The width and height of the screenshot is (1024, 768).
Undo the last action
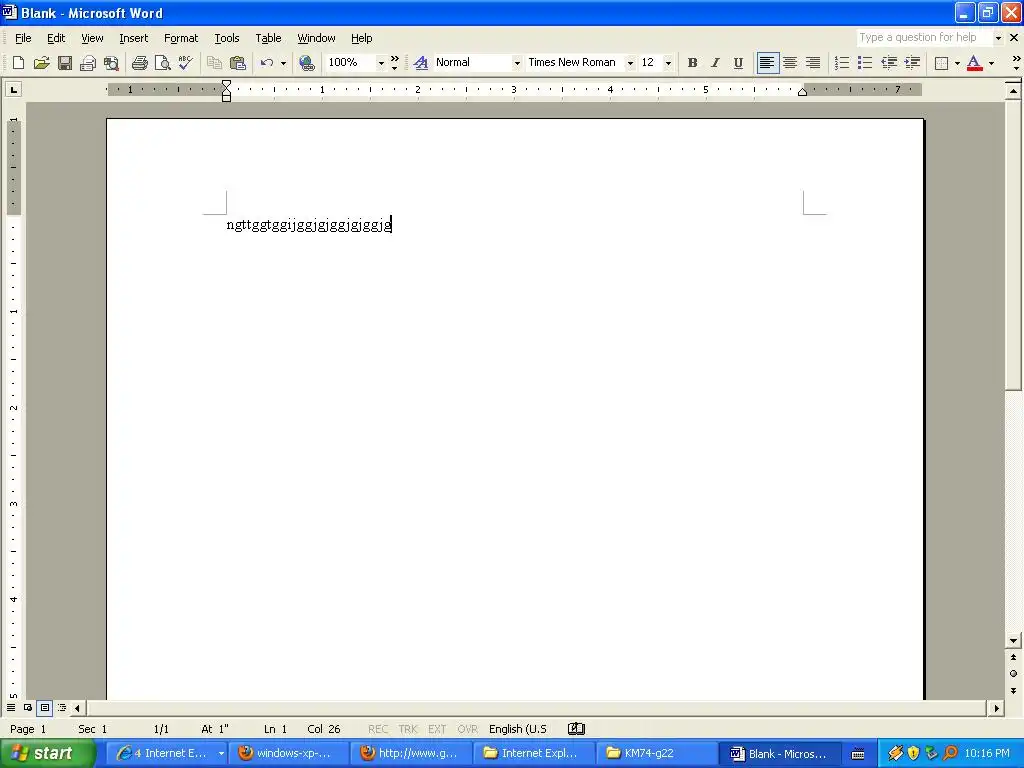[x=266, y=63]
